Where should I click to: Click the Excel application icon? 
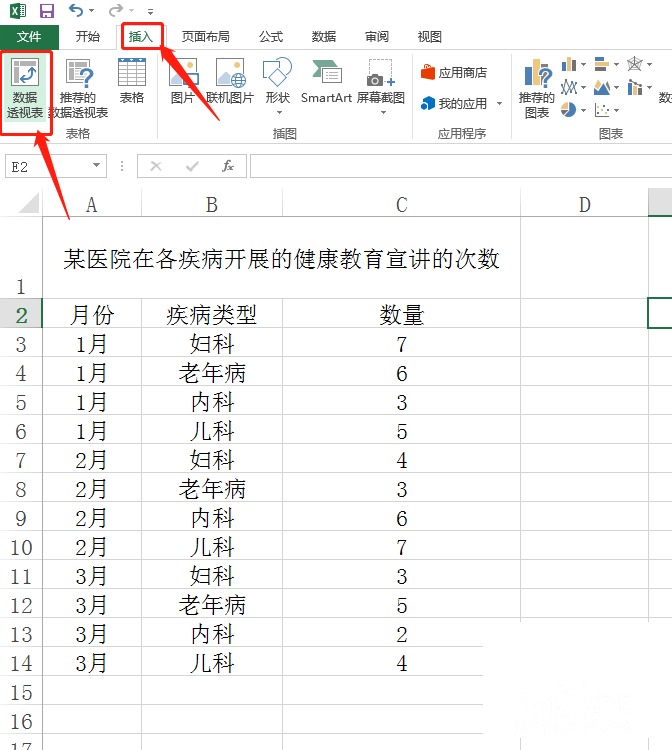coord(18,11)
